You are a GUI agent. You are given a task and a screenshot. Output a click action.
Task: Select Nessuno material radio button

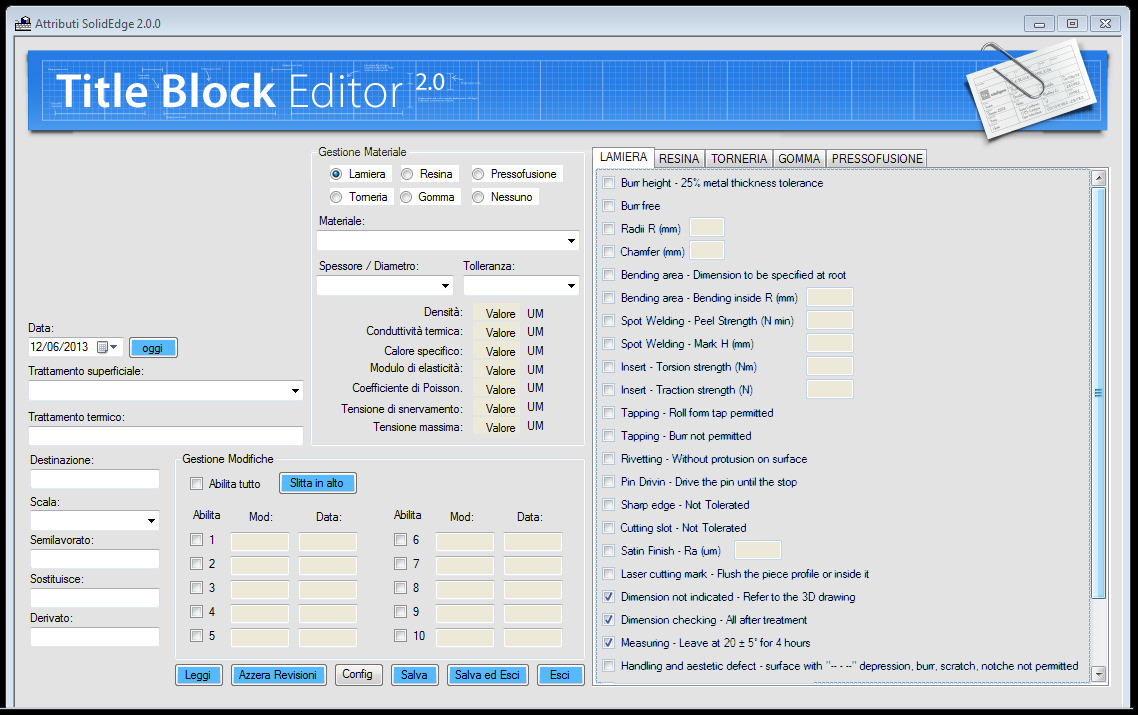[x=478, y=197]
